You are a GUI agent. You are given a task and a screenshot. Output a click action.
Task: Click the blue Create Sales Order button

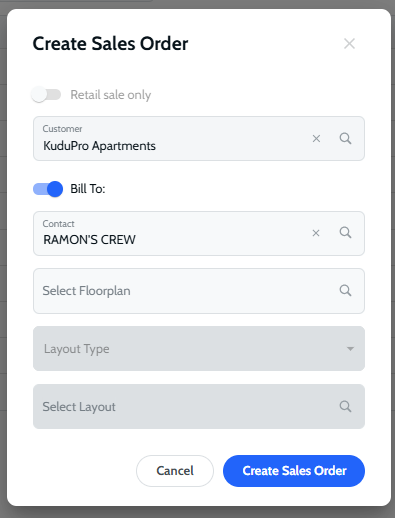[x=294, y=471]
